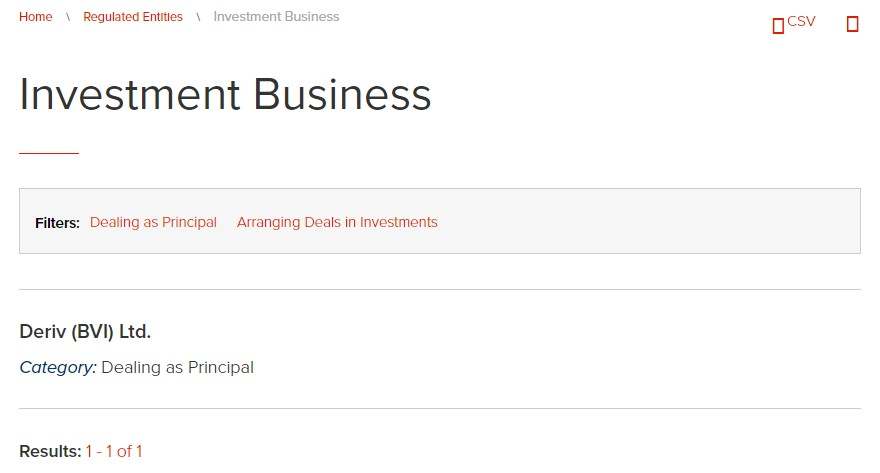The image size is (880, 473).
Task: Click the CSV export text label
Action: coord(801,22)
